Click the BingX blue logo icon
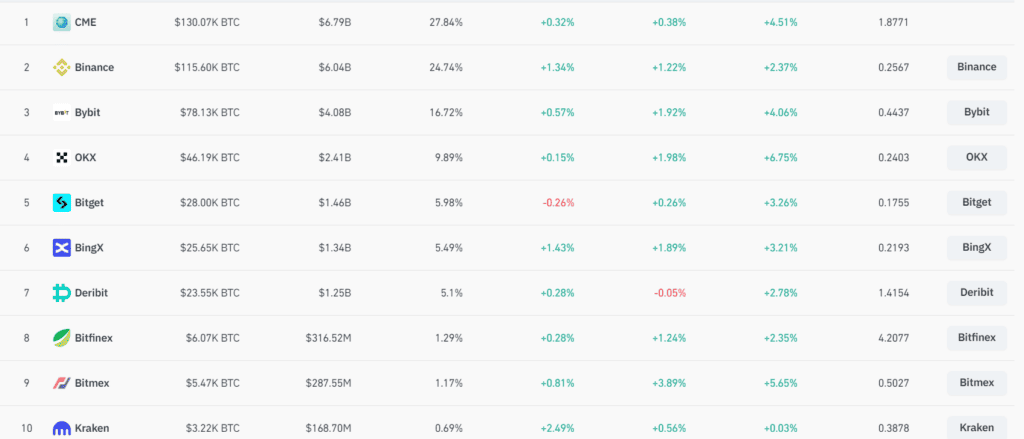 tap(61, 248)
